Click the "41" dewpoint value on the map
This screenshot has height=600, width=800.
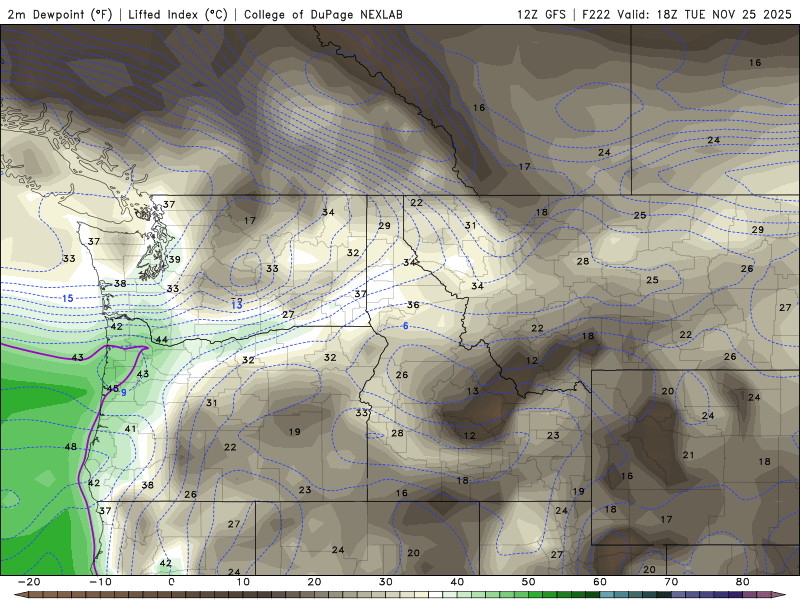pyautogui.click(x=131, y=429)
